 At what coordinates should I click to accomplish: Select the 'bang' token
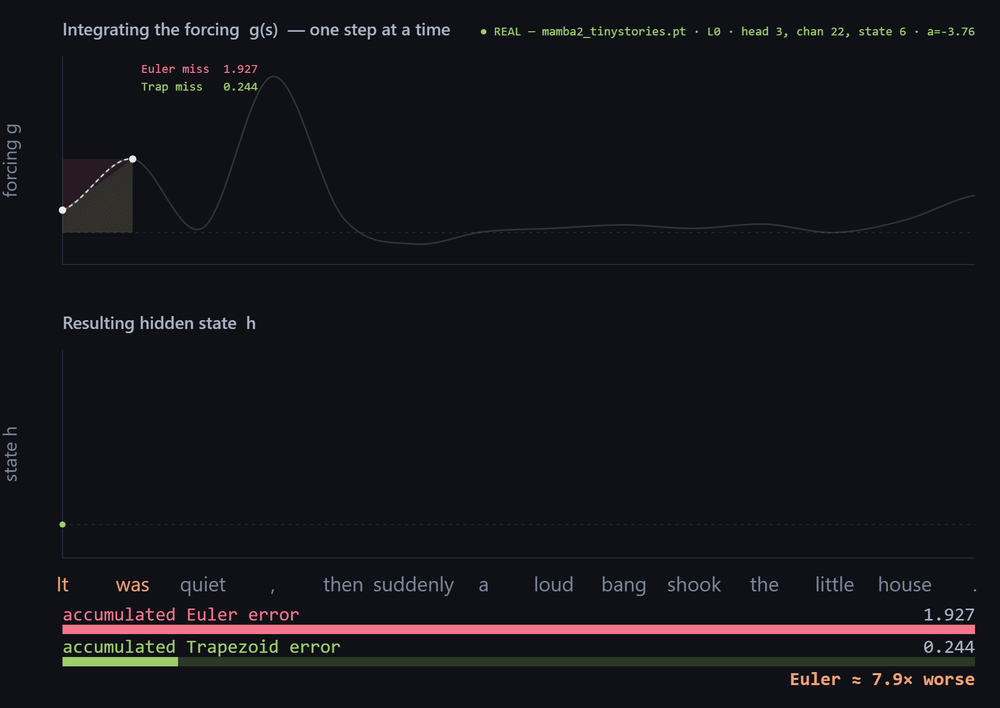coord(624,584)
